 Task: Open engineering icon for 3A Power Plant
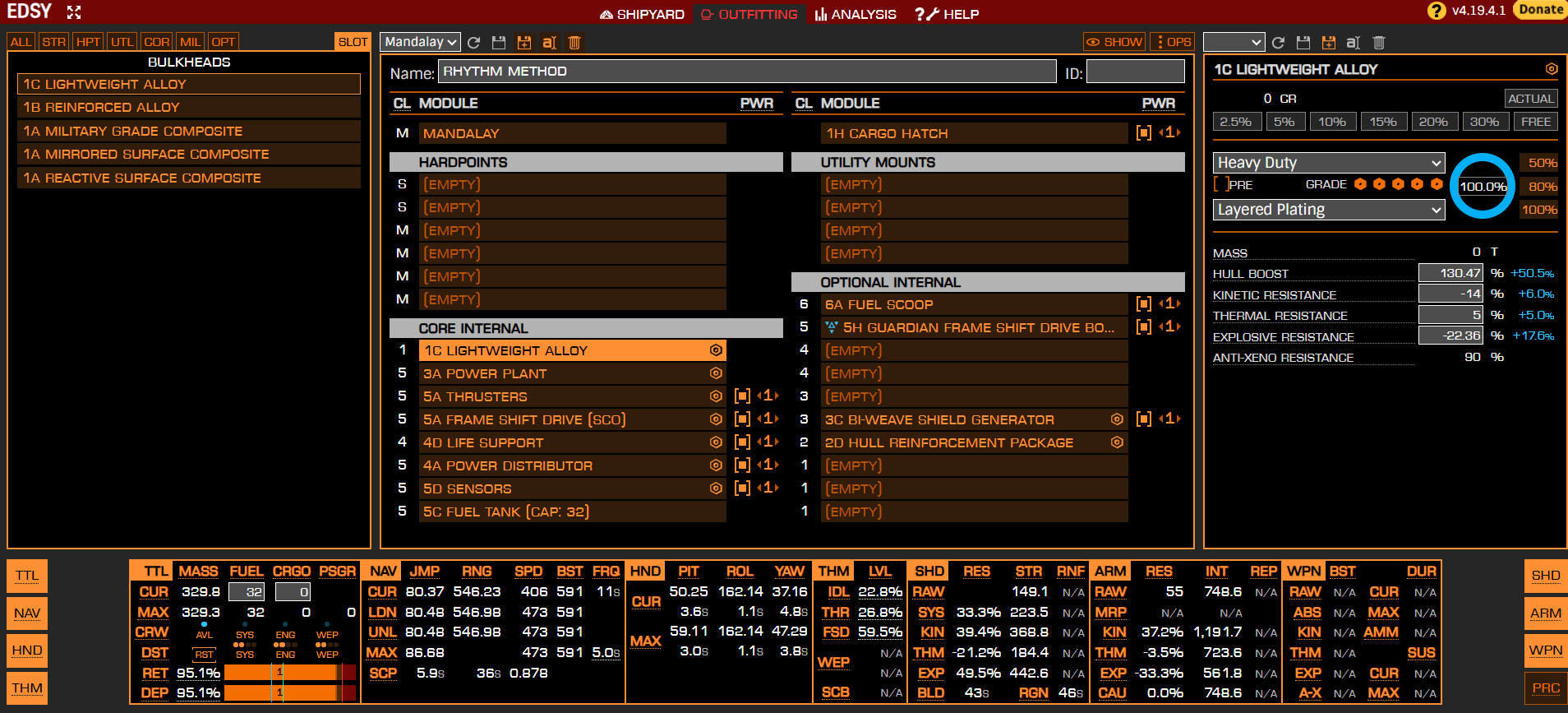click(x=716, y=373)
